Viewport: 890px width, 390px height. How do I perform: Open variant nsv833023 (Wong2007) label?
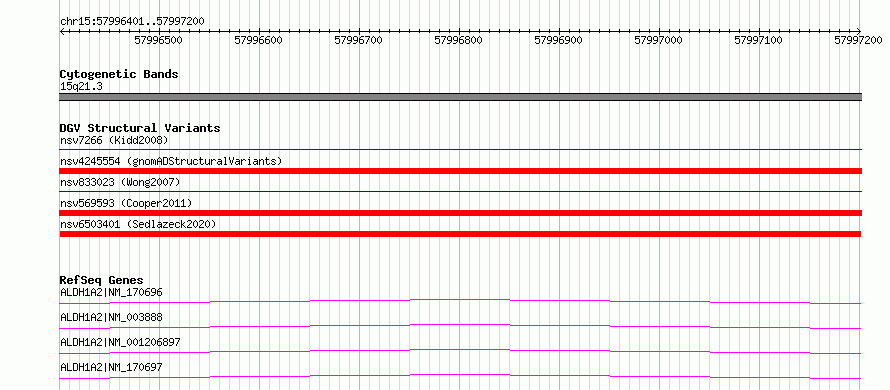pyautogui.click(x=120, y=182)
